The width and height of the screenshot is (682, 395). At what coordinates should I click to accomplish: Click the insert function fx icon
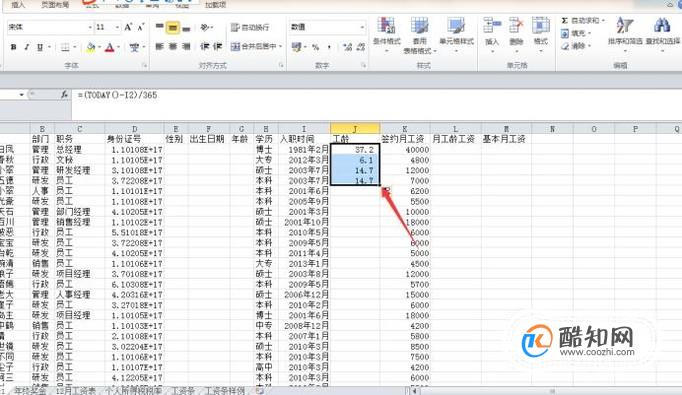(x=64, y=94)
